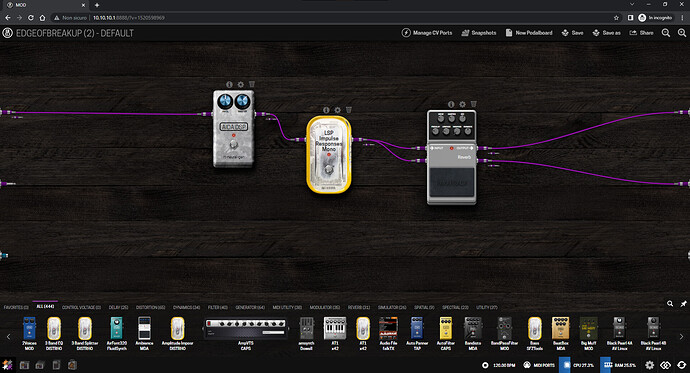This screenshot has width=690, height=373.
Task: Click the interlocked diamonds icon in status bar
Action: pyautogui.click(x=665, y=365)
